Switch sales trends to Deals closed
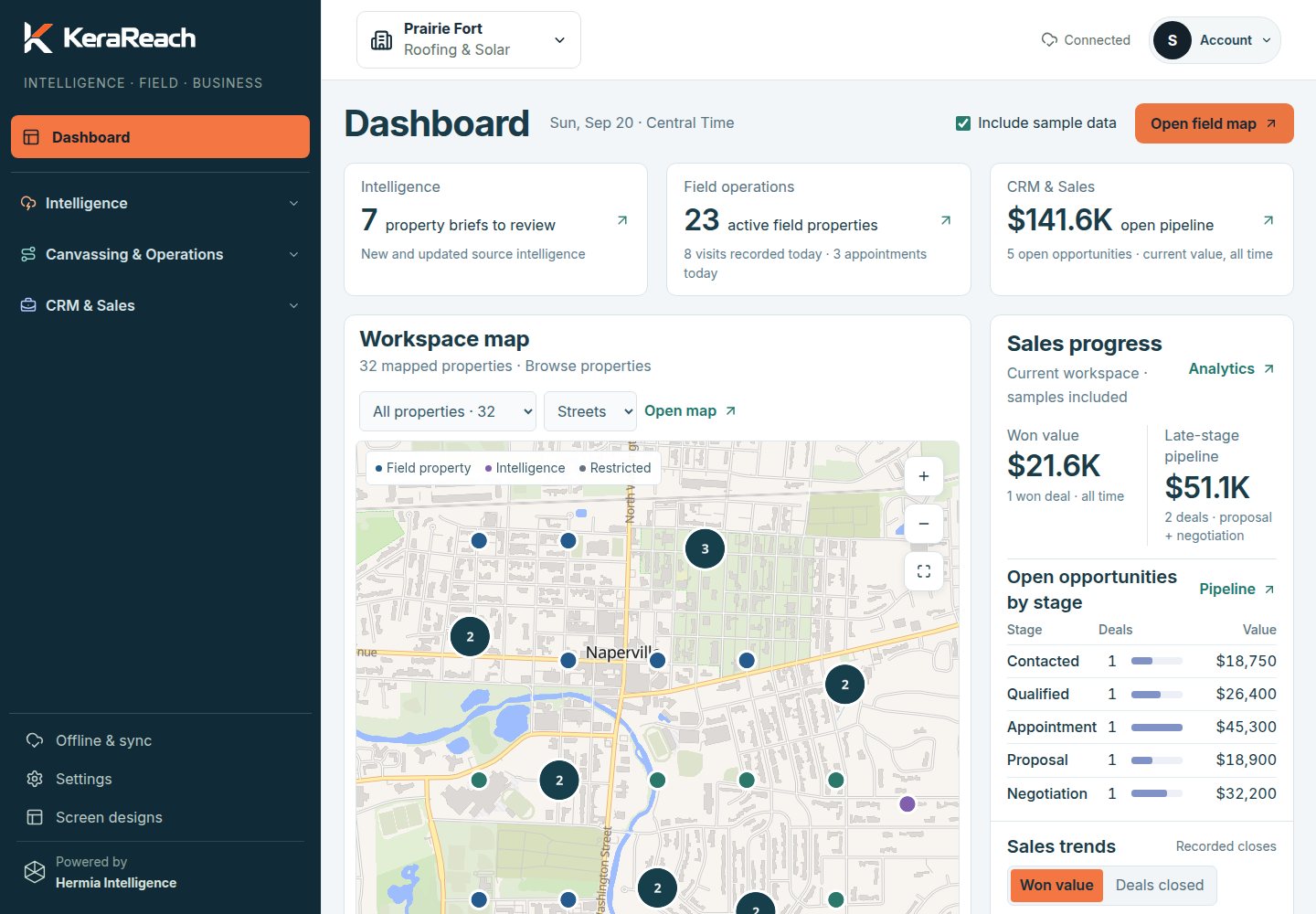 [1160, 885]
